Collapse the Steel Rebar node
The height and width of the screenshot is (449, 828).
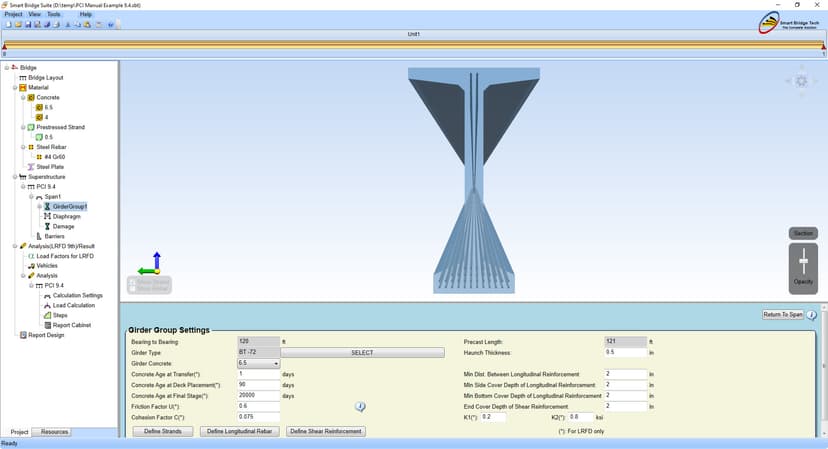tap(23, 147)
